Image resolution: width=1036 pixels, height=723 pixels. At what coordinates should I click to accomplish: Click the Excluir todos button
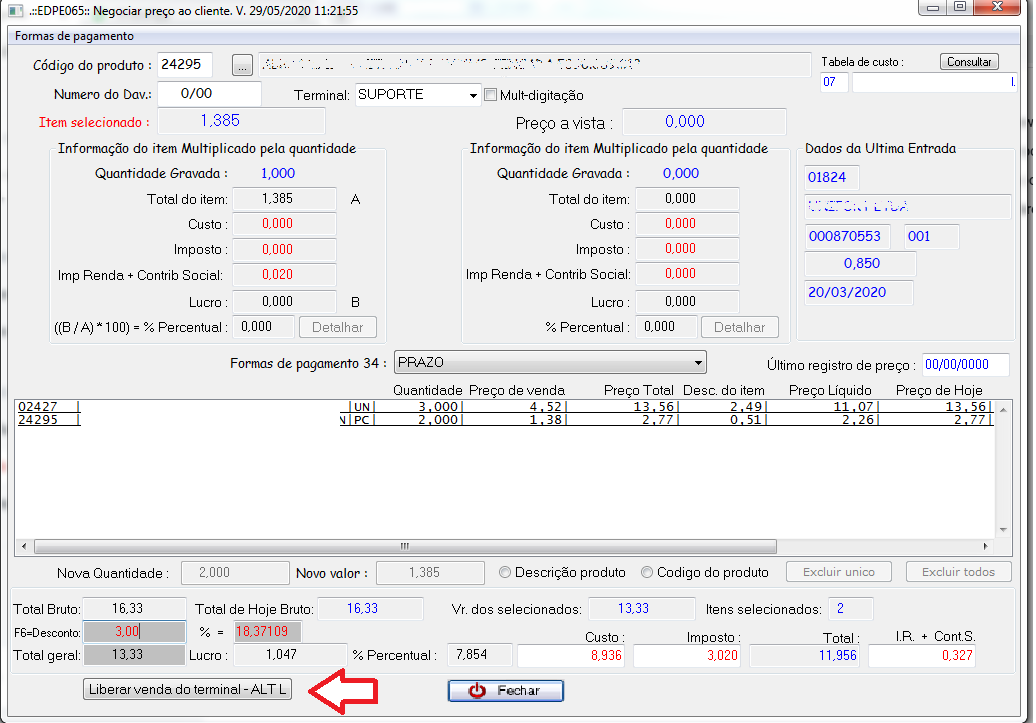point(958,573)
